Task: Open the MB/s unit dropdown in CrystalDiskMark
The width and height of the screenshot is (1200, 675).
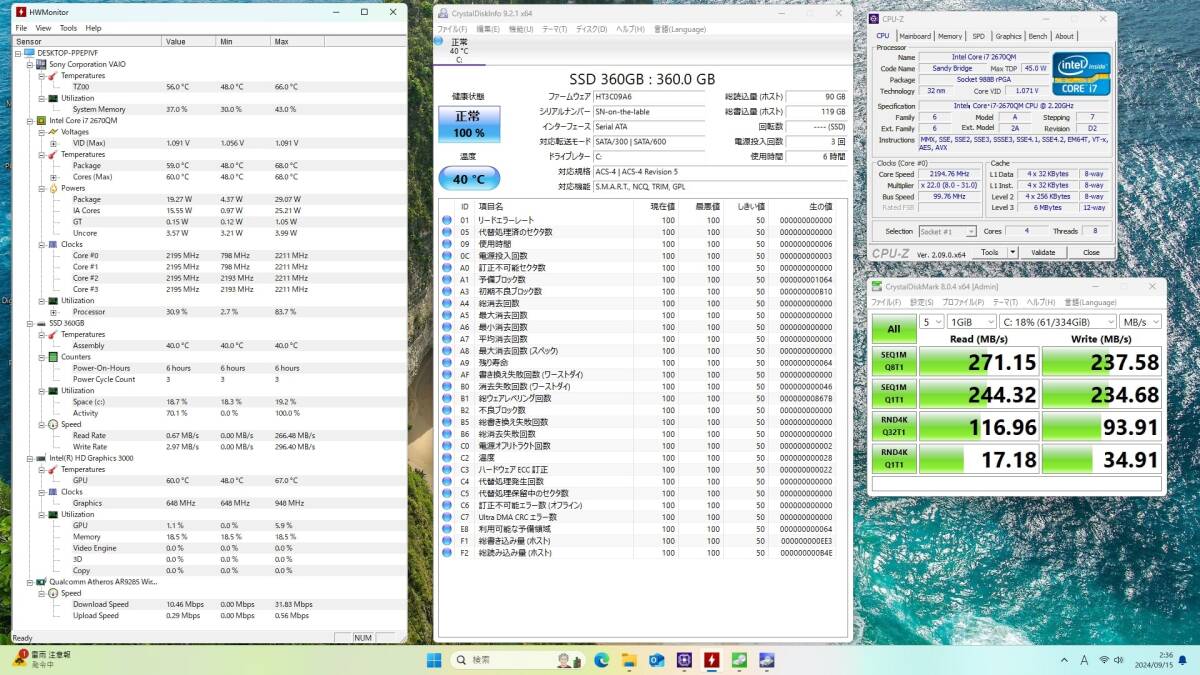Action: click(x=1140, y=322)
